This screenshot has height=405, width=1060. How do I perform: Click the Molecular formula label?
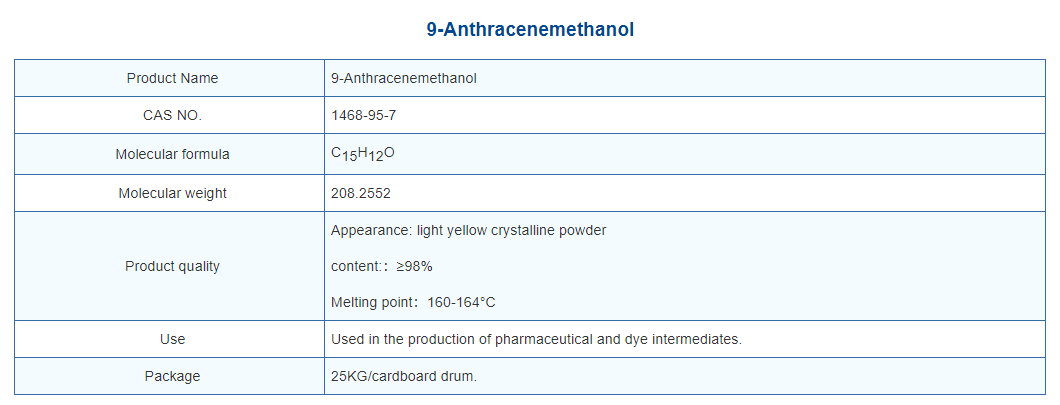click(x=172, y=154)
